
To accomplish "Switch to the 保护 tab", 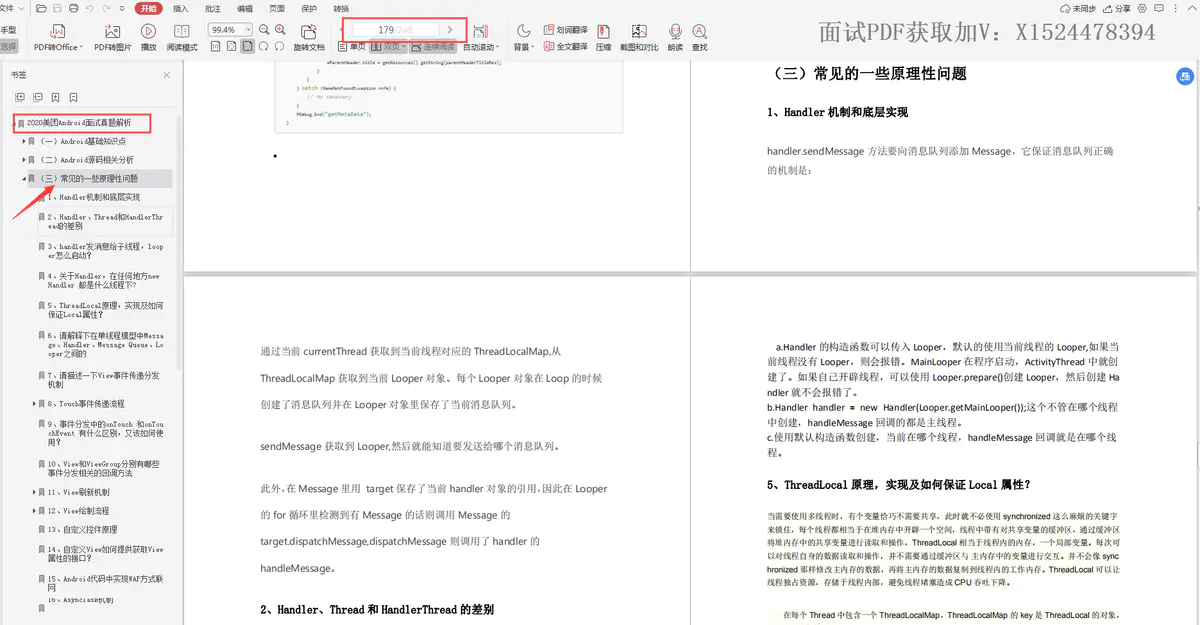I will (x=309, y=8).
